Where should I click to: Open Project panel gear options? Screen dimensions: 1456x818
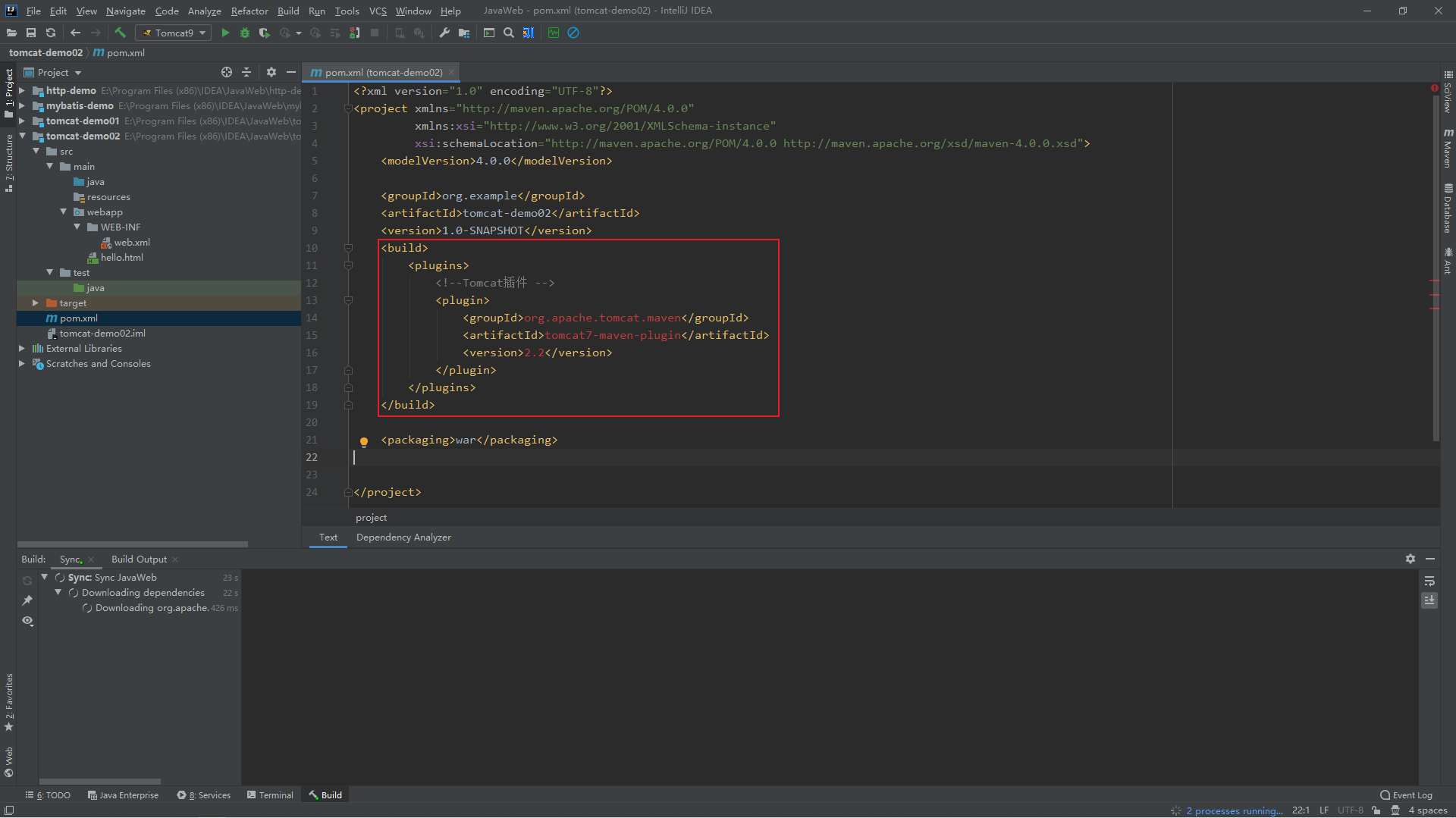[x=271, y=72]
